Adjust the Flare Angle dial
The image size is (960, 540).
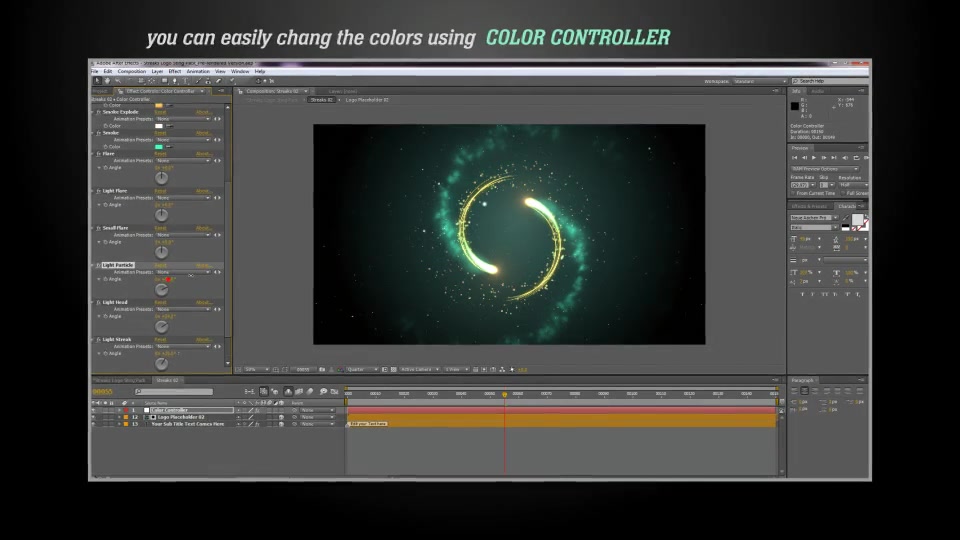[x=161, y=178]
